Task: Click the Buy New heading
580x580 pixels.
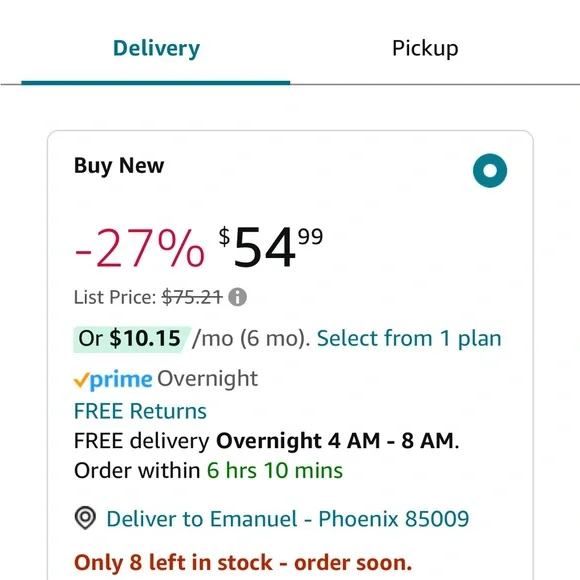Action: (x=119, y=166)
